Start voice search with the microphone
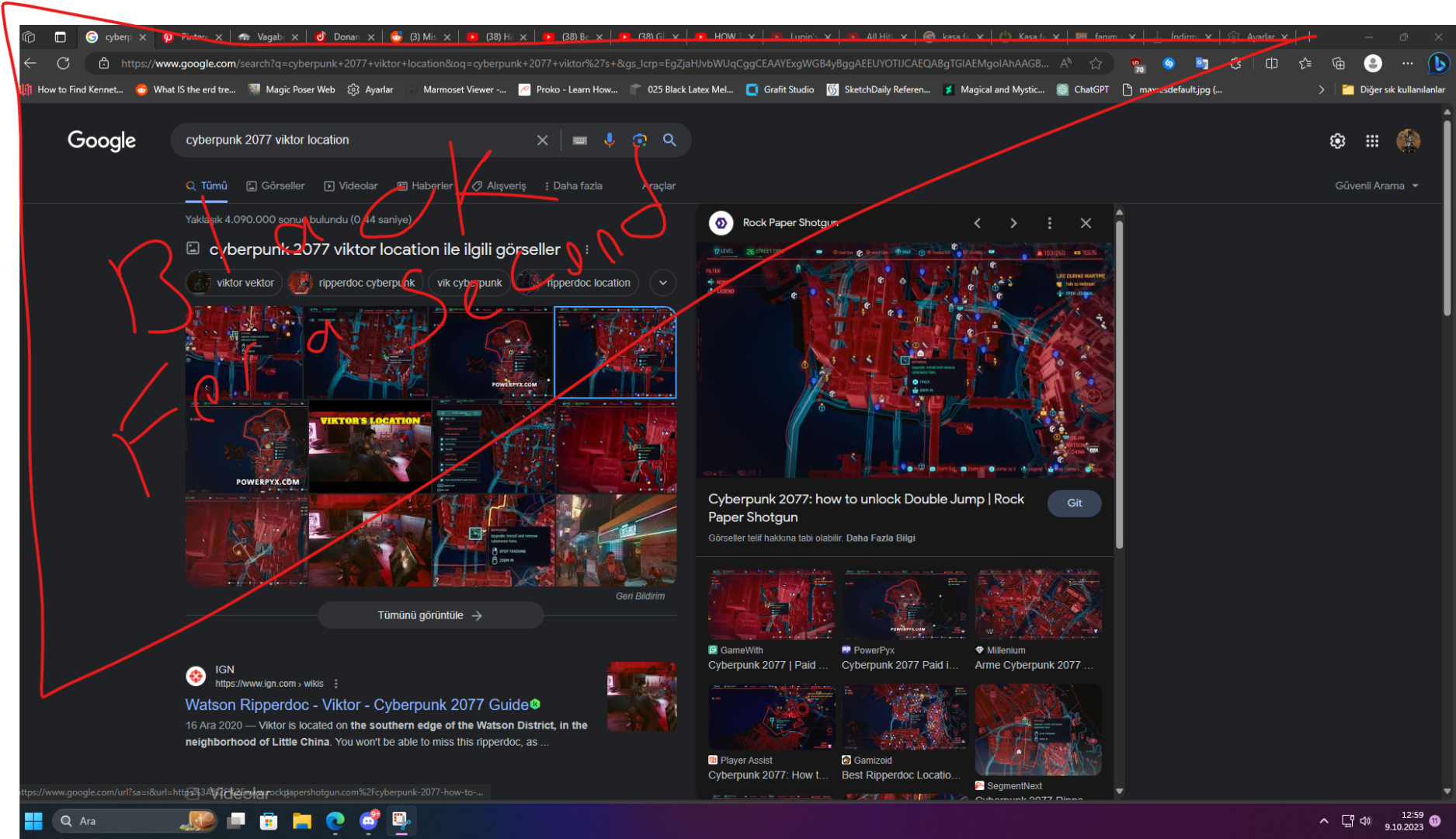Viewport: 1456px width, 839px height. pyautogui.click(x=610, y=140)
